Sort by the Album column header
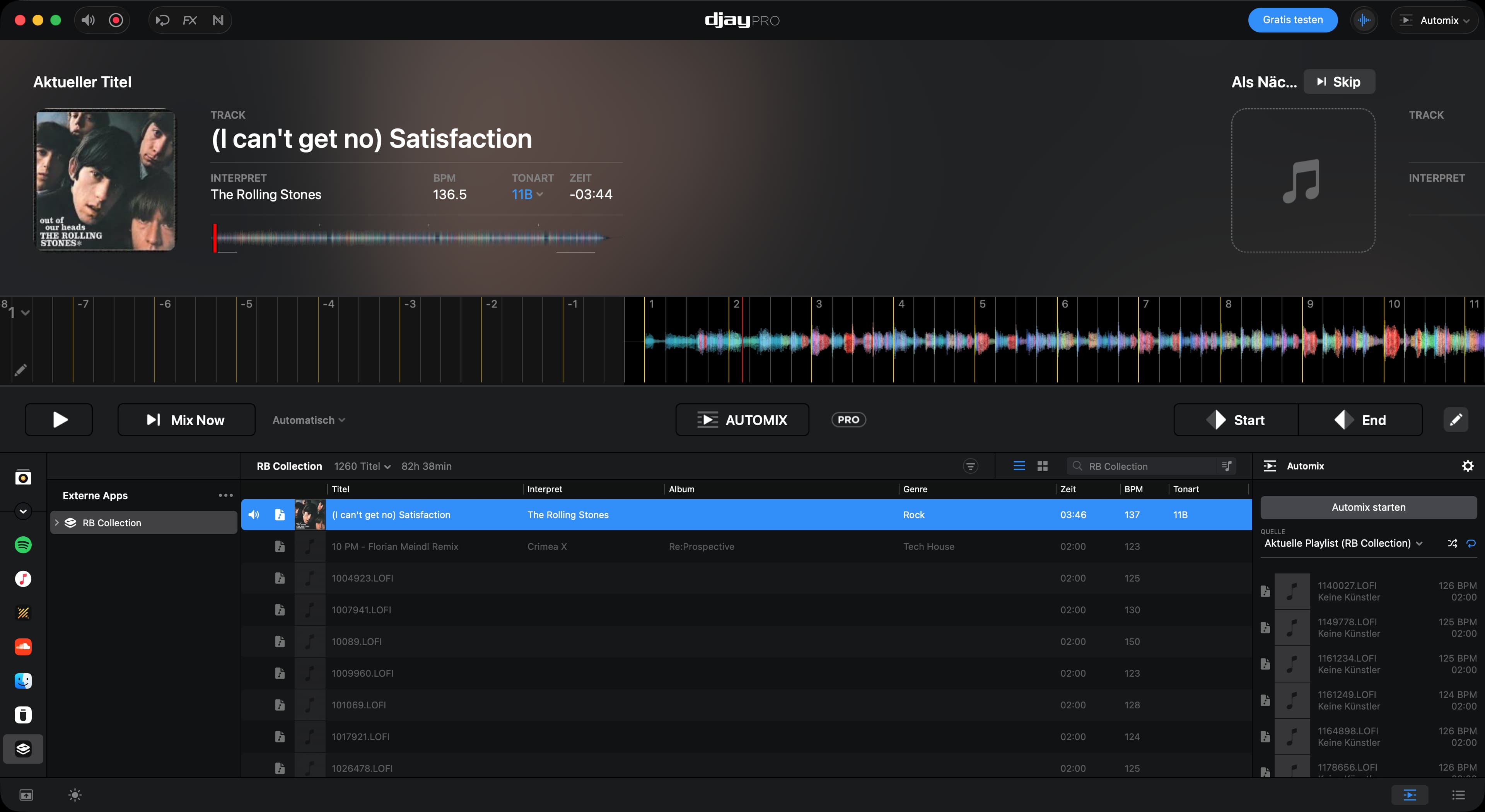Viewport: 1485px width, 812px height. coord(681,489)
